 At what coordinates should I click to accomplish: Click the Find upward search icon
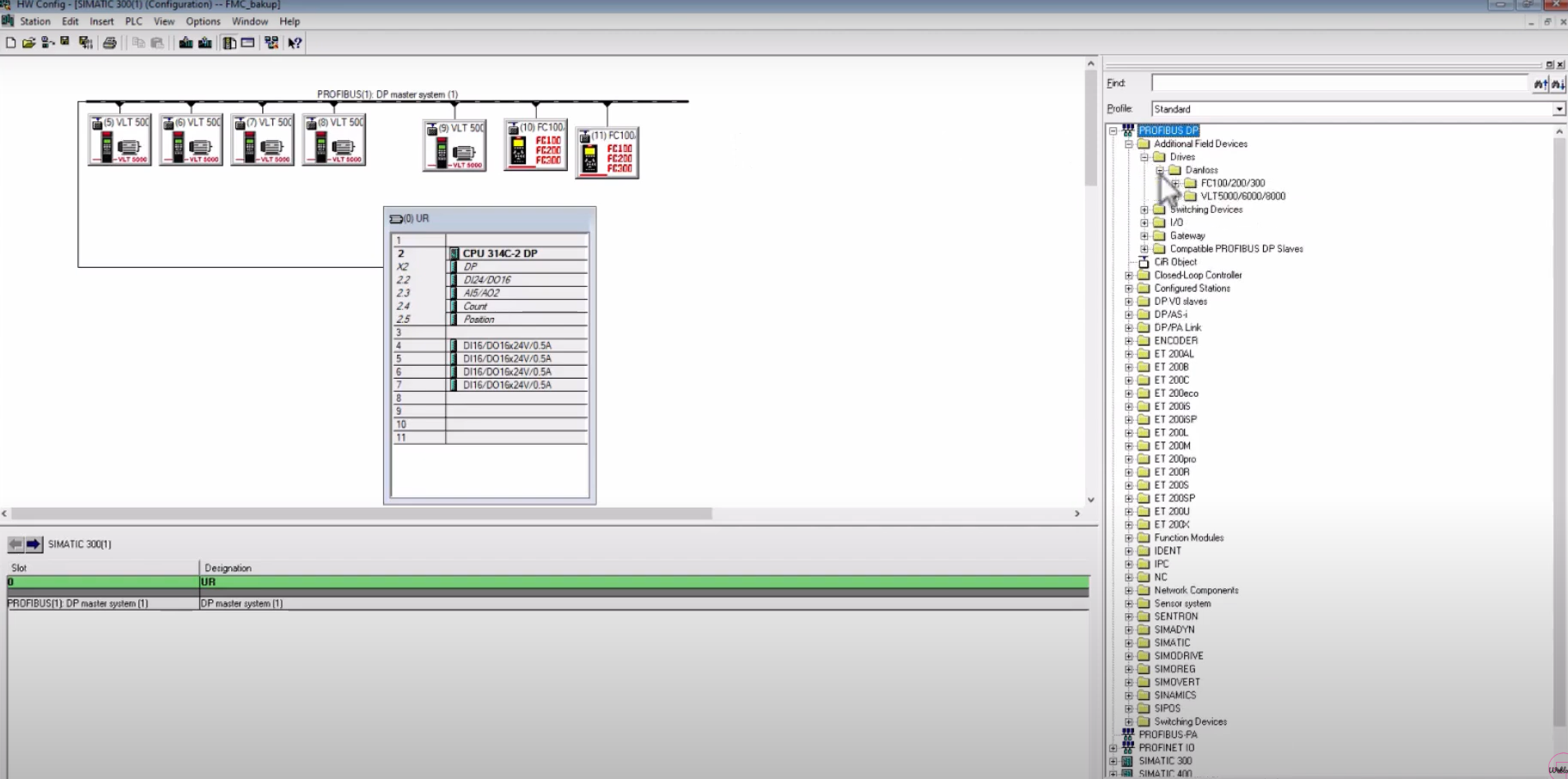1541,83
